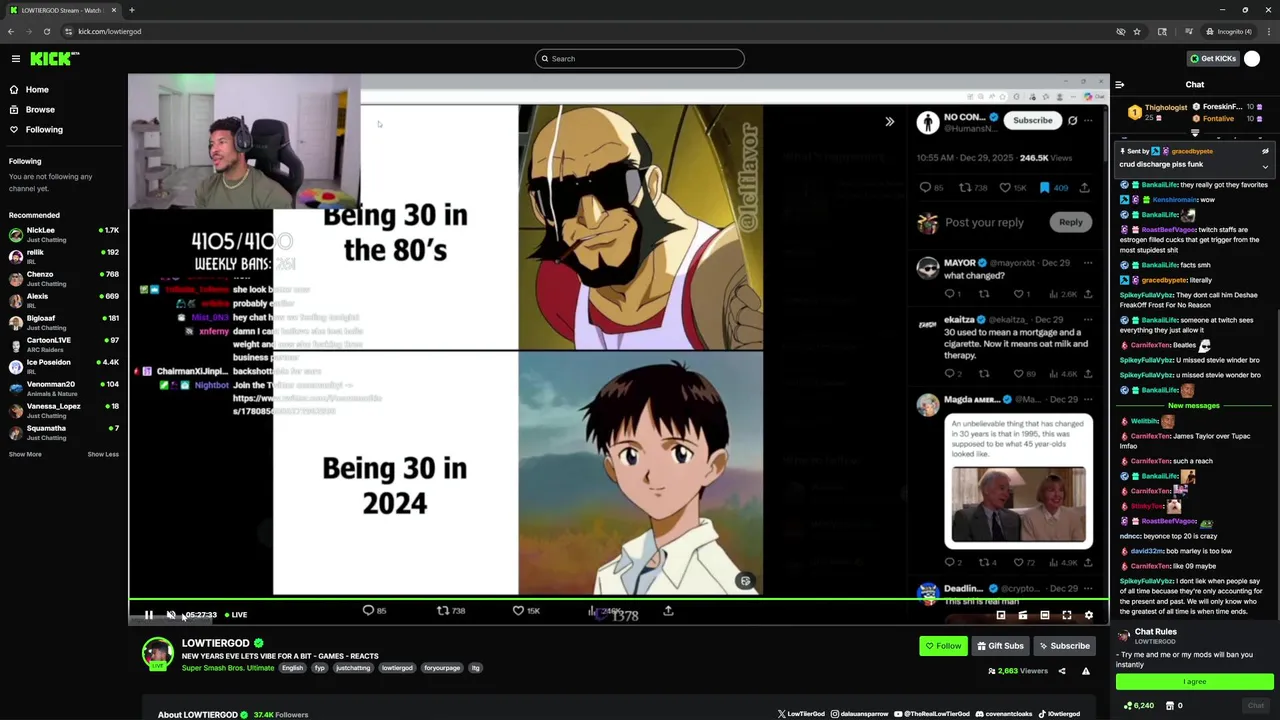Open the Chrome three-dot menu
The width and height of the screenshot is (1280, 720).
click(x=1268, y=31)
